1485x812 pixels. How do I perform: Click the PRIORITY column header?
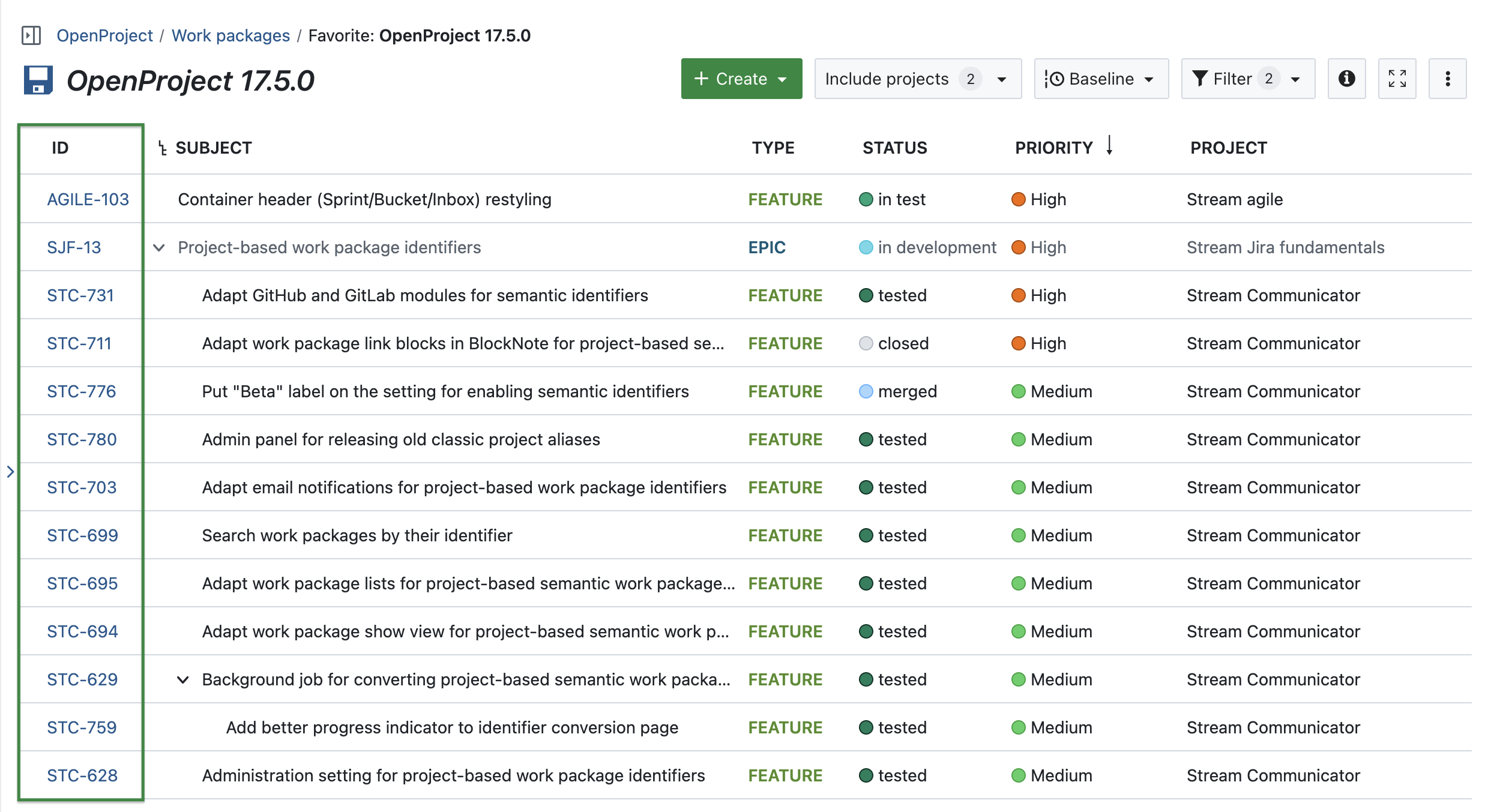(1053, 148)
